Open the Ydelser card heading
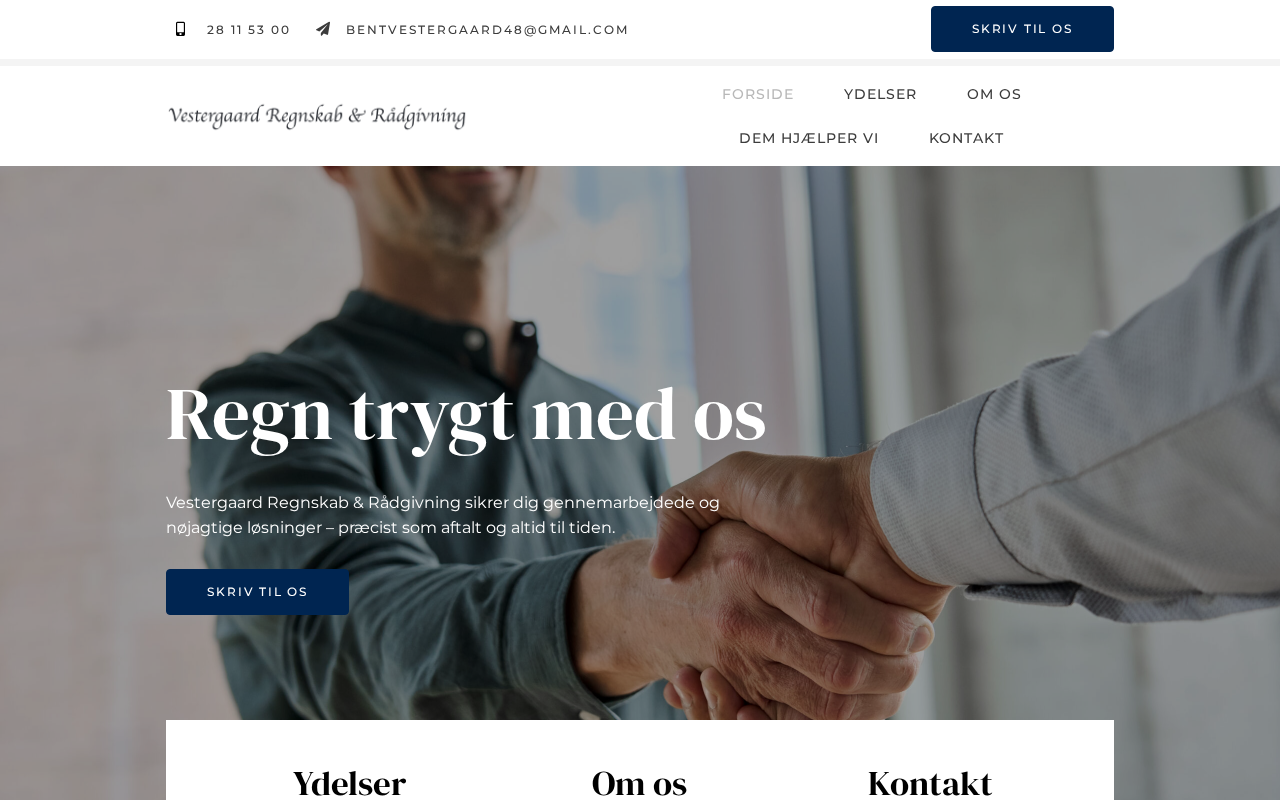This screenshot has width=1280, height=800. click(349, 782)
